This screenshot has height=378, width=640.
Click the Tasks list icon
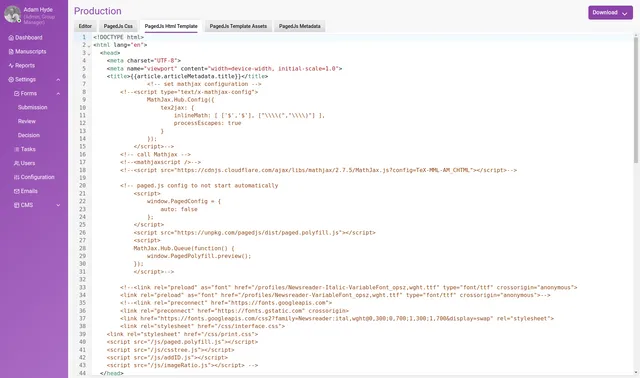17,149
